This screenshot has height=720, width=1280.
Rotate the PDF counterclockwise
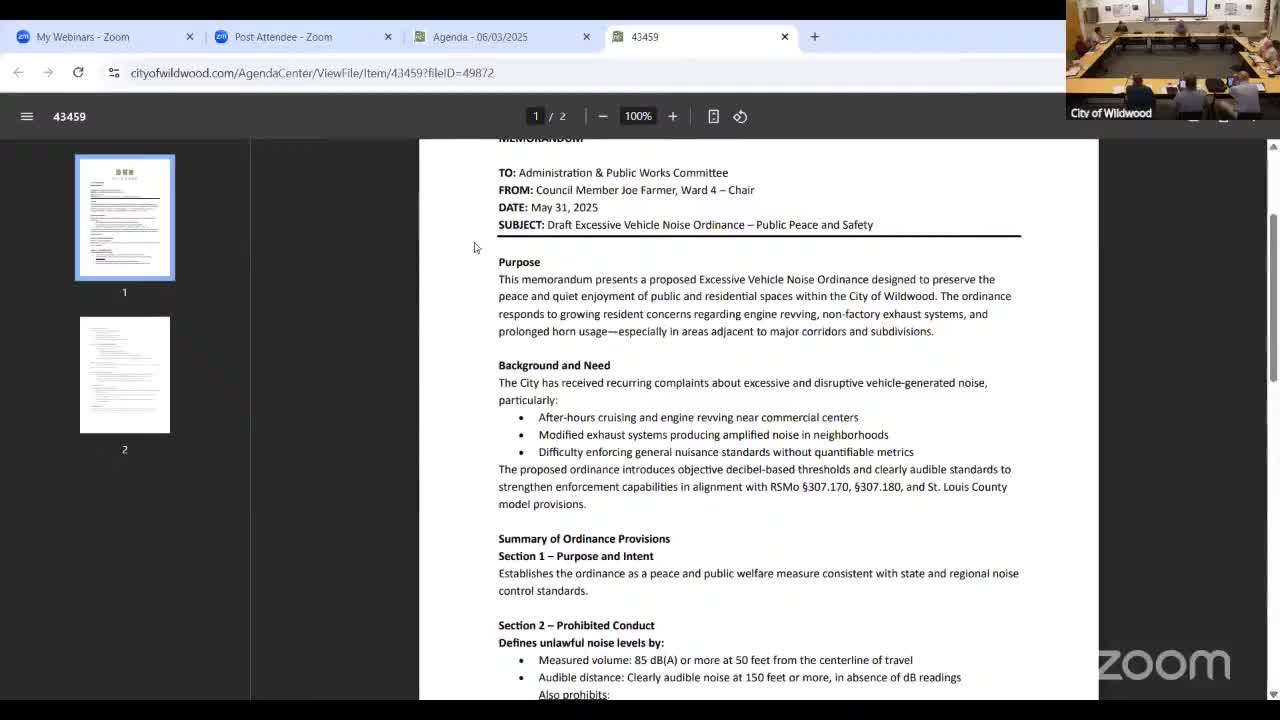740,116
